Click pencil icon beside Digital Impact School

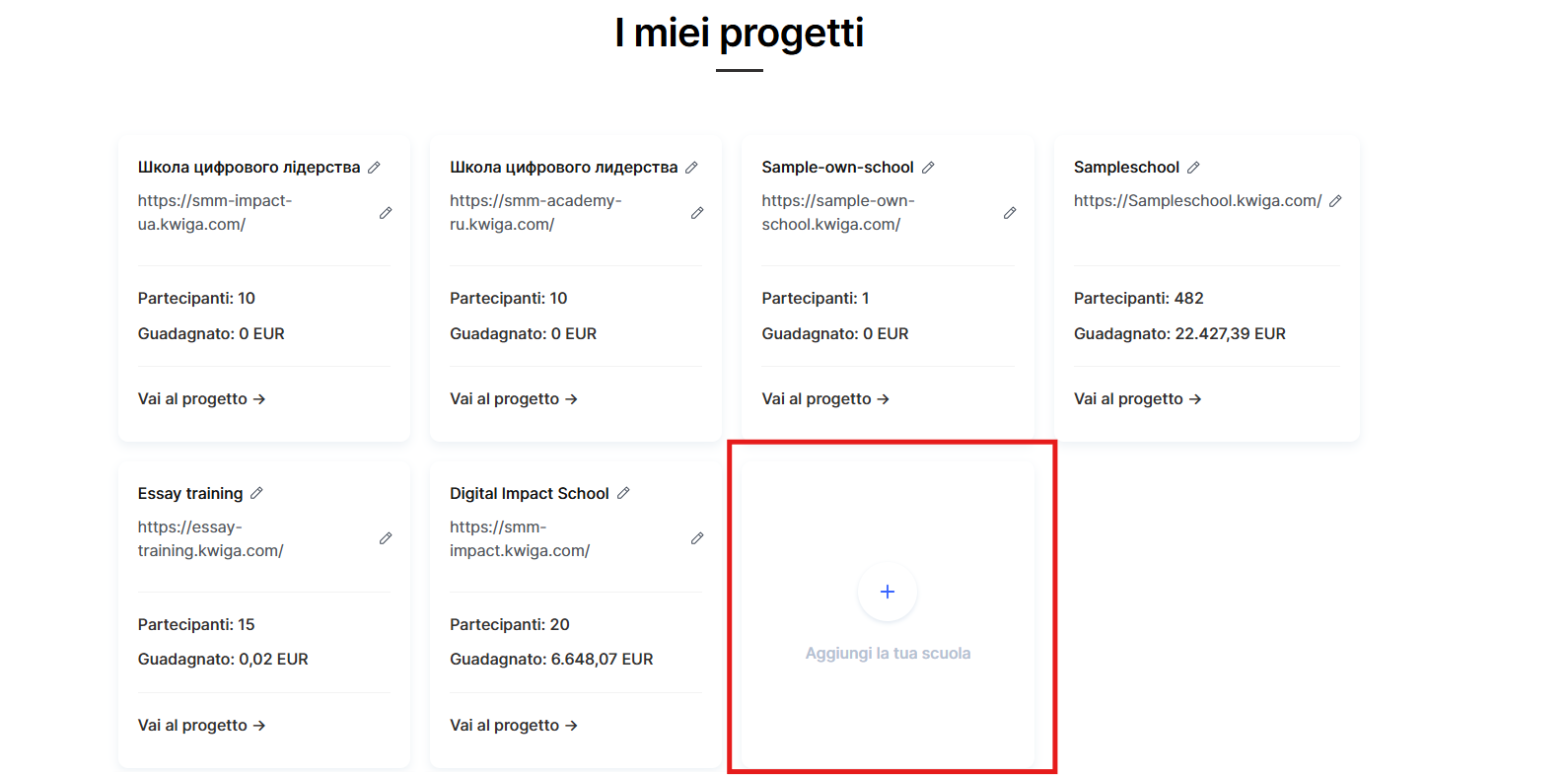click(623, 493)
